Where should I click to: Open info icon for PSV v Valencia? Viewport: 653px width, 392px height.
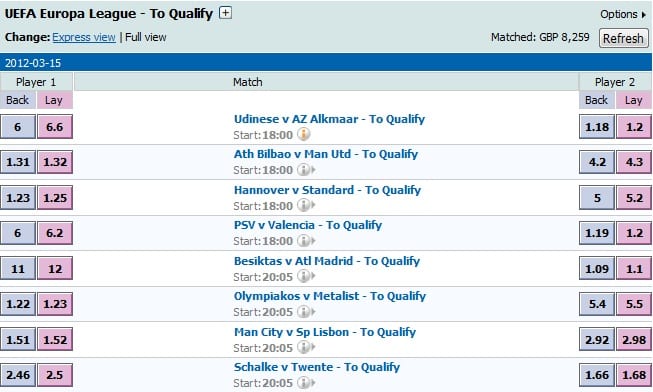(306, 241)
